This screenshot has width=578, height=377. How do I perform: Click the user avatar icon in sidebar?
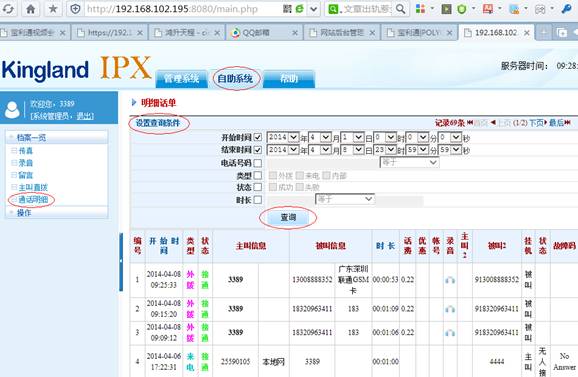point(12,110)
